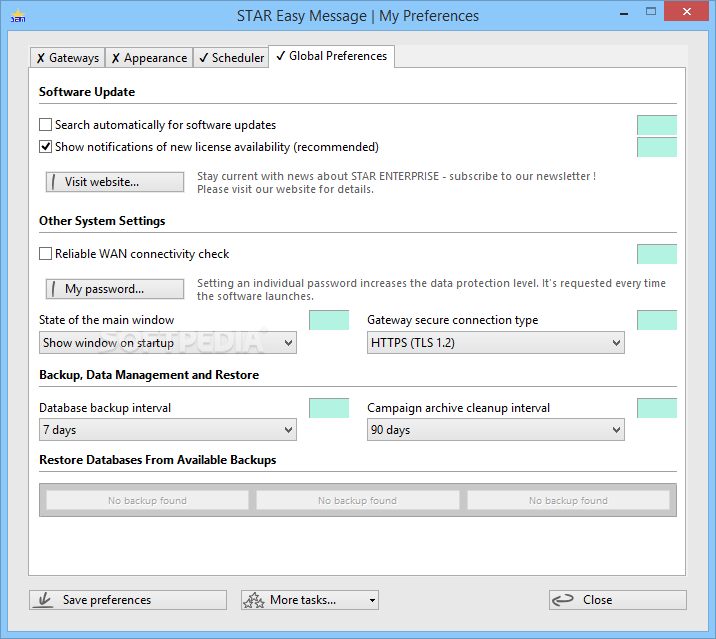Click last No backup found button
716x639 pixels.
coord(568,501)
